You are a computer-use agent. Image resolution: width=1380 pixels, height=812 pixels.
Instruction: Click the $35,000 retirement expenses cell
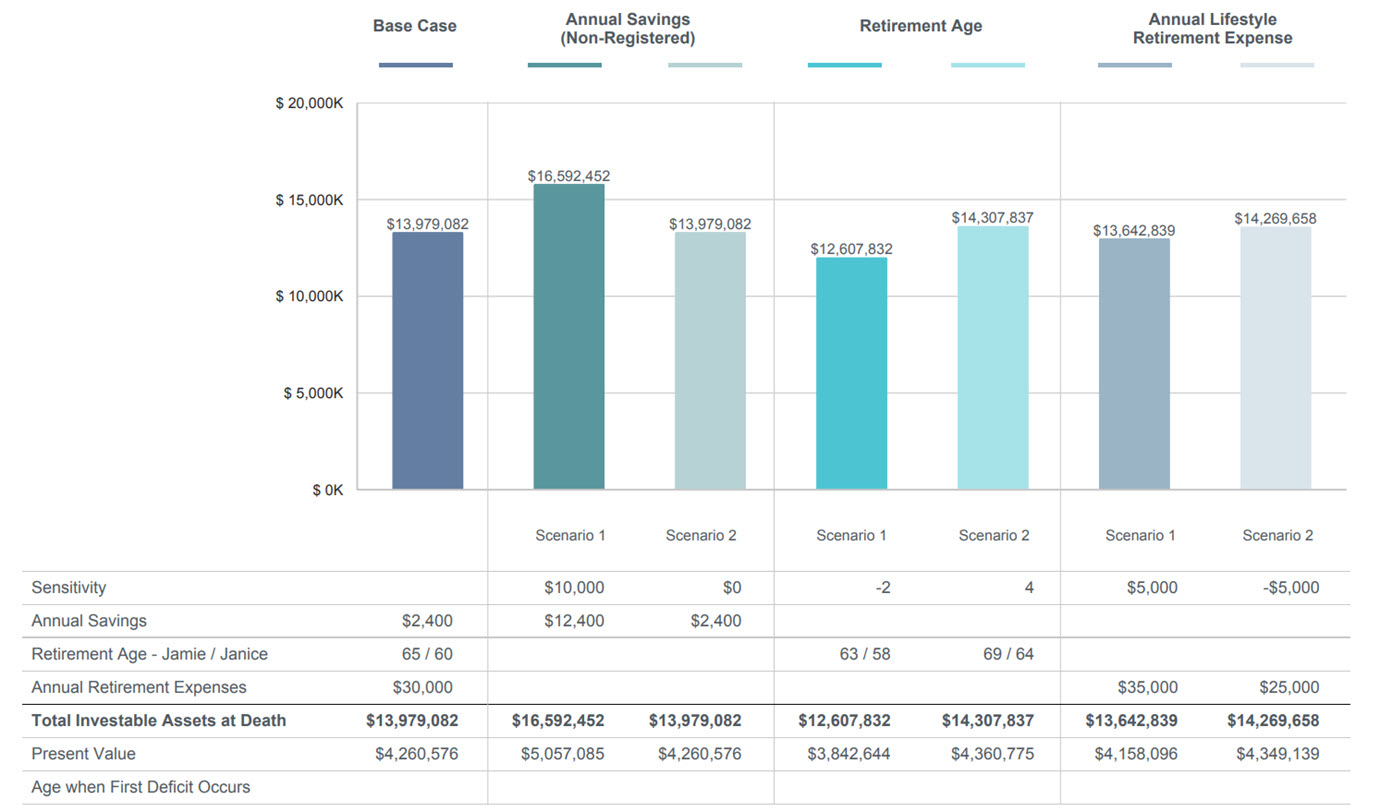(x=1148, y=688)
